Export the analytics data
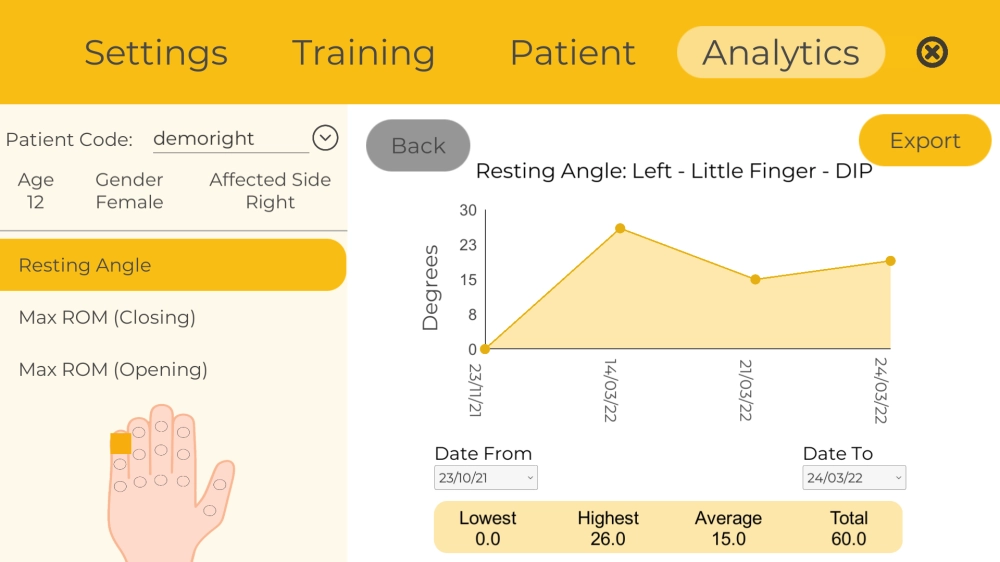 coord(925,141)
